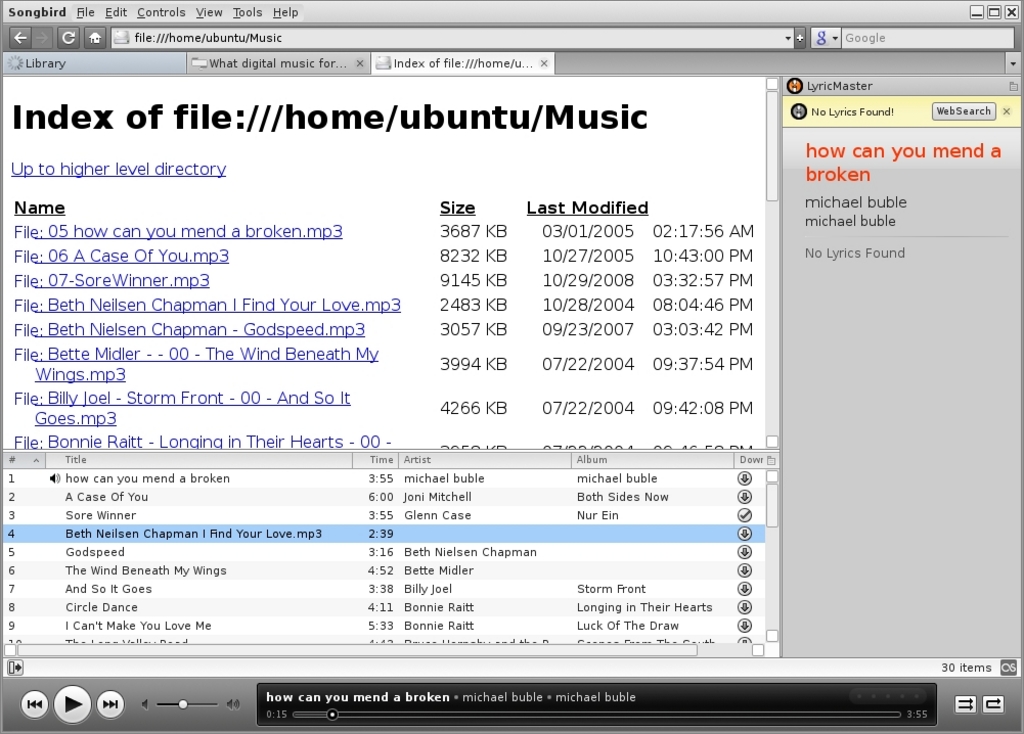Screen dimensions: 1024x734
Task: Open the address bar history dropdown
Action: tap(788, 38)
